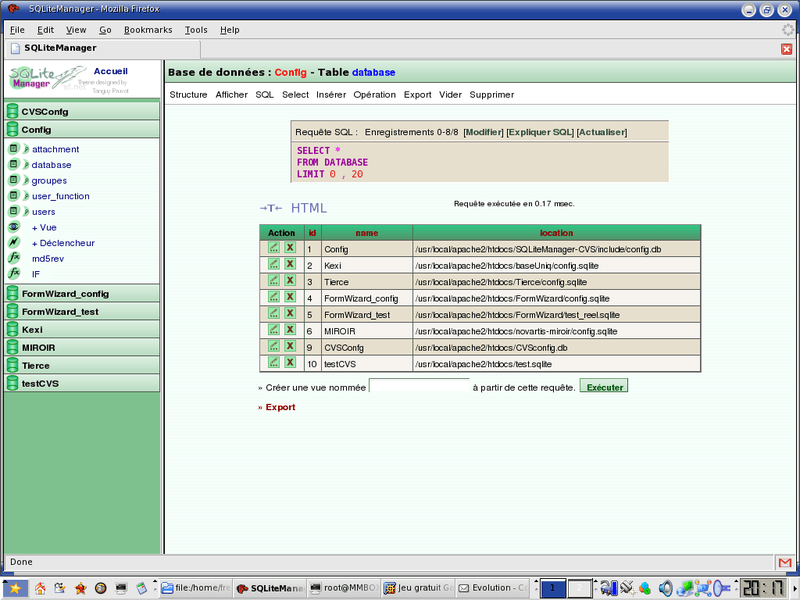Delete the testCVS row with its X icon

tap(290, 364)
